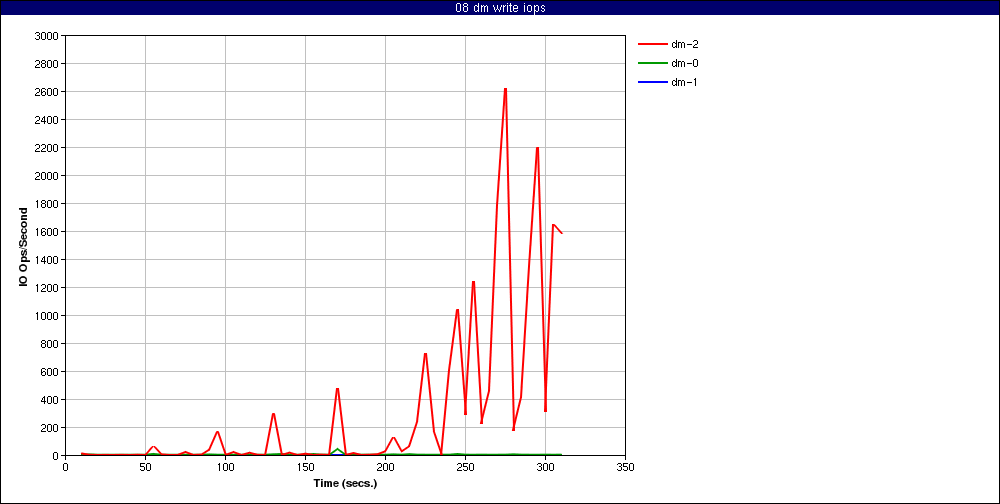Click the '08 dm write iops' chart title
Viewport: 1000px width, 504px height.
[500, 8]
